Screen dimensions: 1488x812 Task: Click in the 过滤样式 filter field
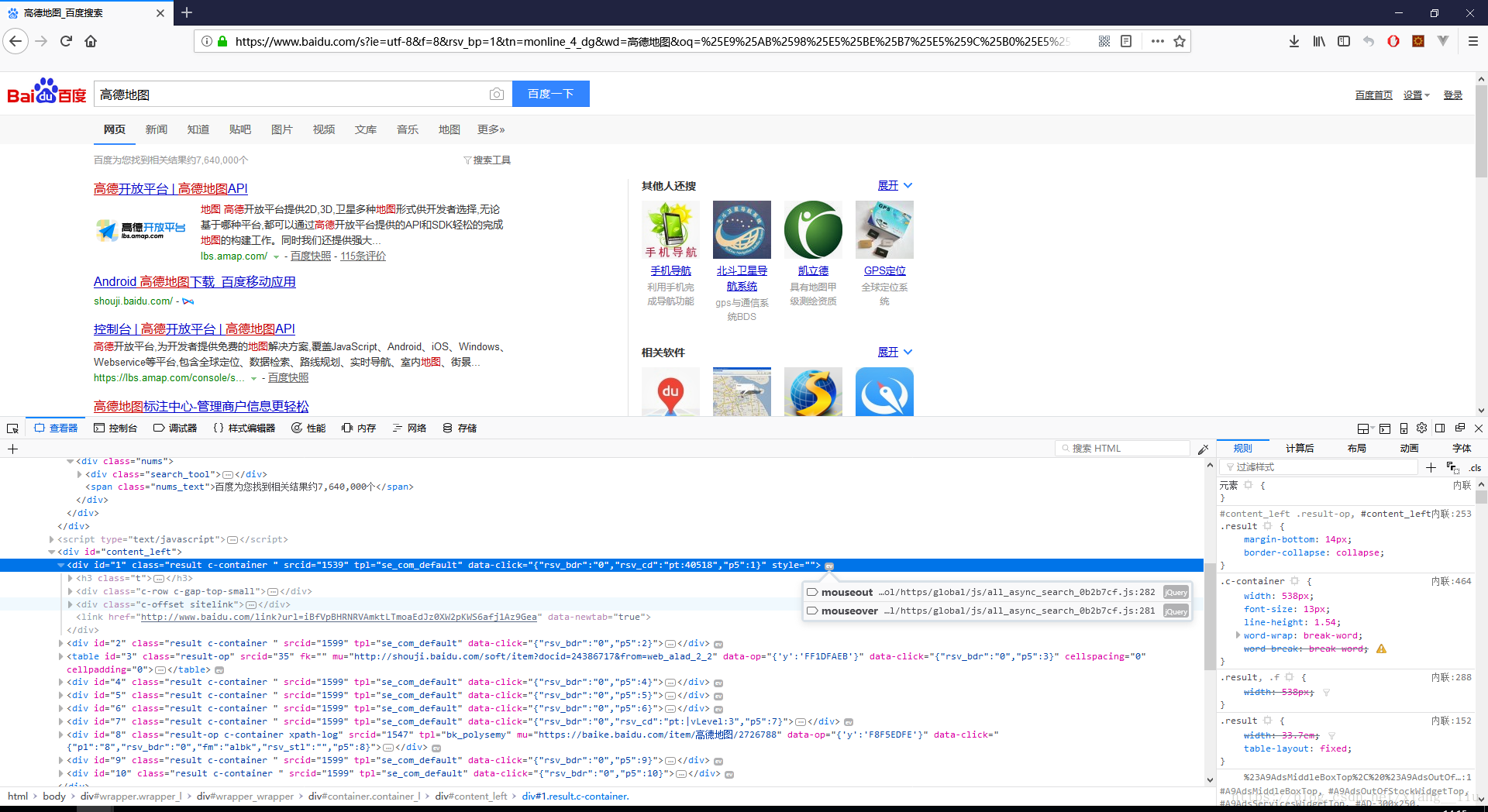[x=1320, y=467]
